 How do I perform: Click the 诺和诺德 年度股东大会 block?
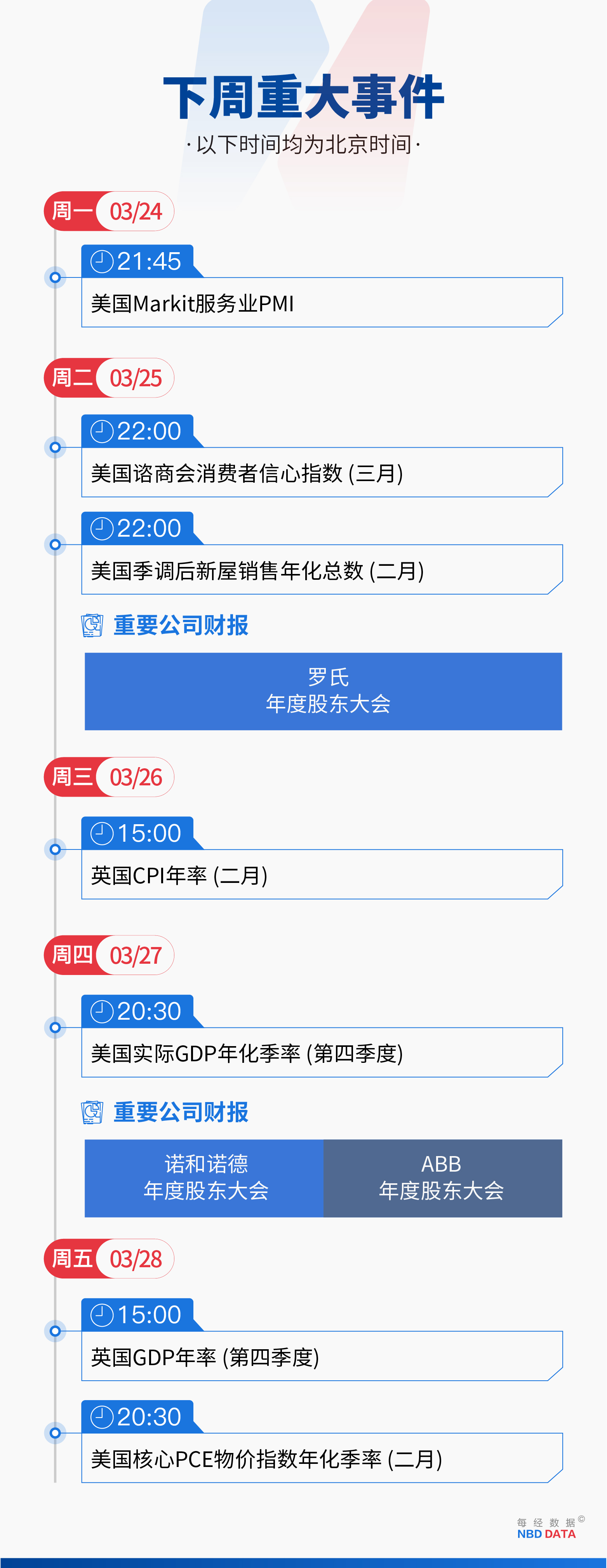(x=204, y=1179)
